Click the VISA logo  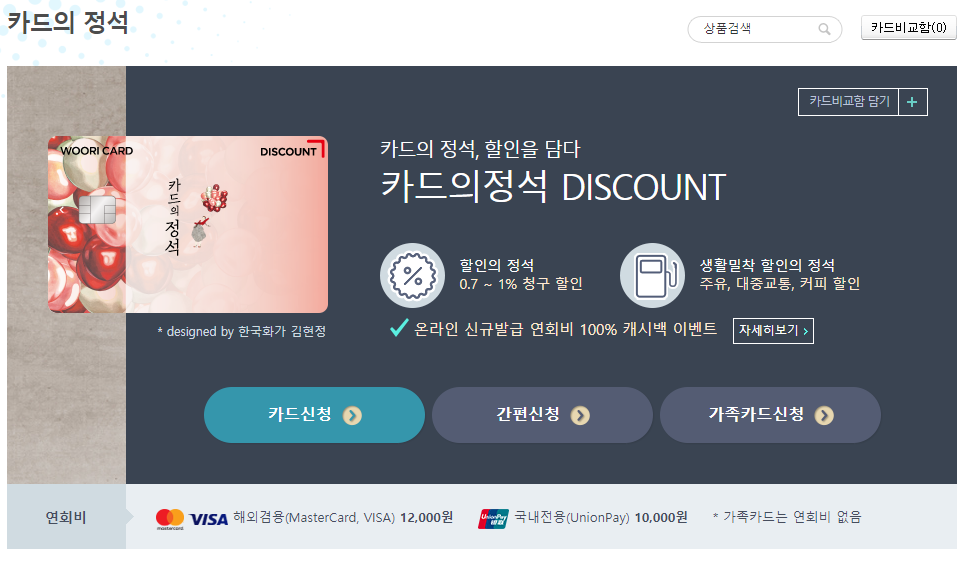[x=209, y=519]
